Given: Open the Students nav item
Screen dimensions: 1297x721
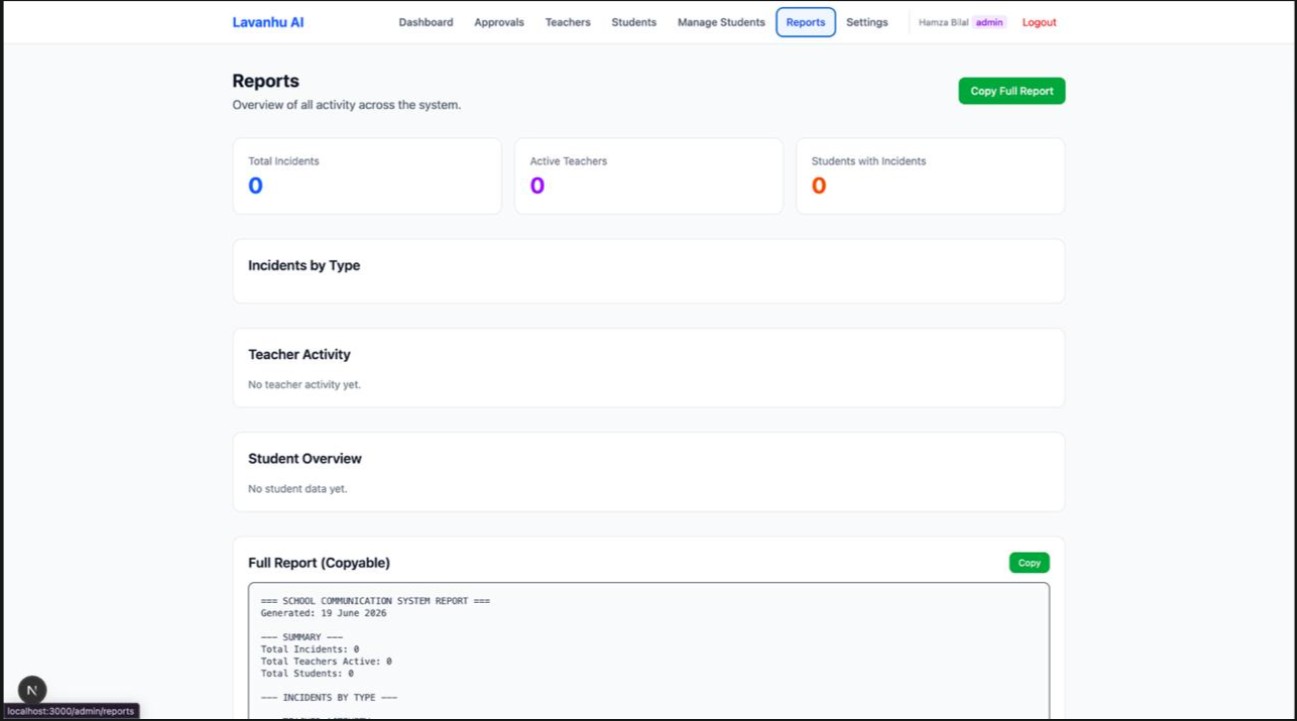Looking at the screenshot, I should [634, 22].
